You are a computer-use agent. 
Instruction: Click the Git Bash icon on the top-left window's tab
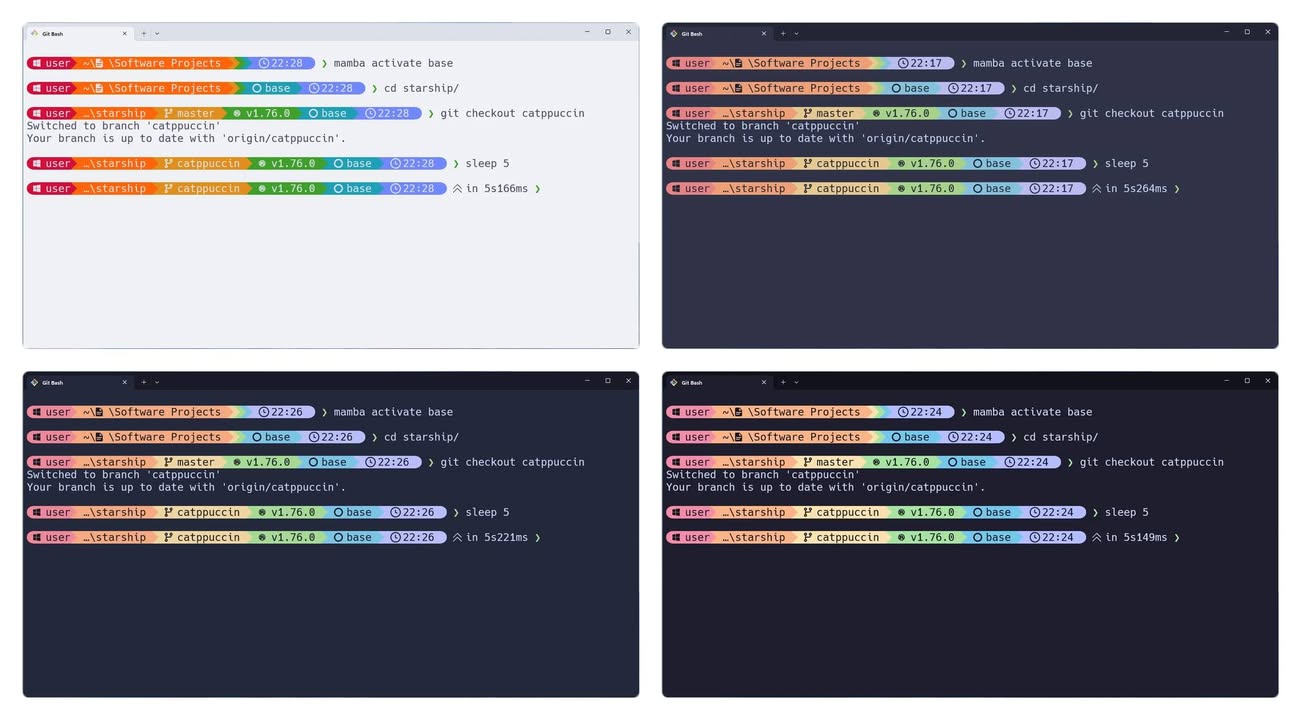(x=37, y=32)
